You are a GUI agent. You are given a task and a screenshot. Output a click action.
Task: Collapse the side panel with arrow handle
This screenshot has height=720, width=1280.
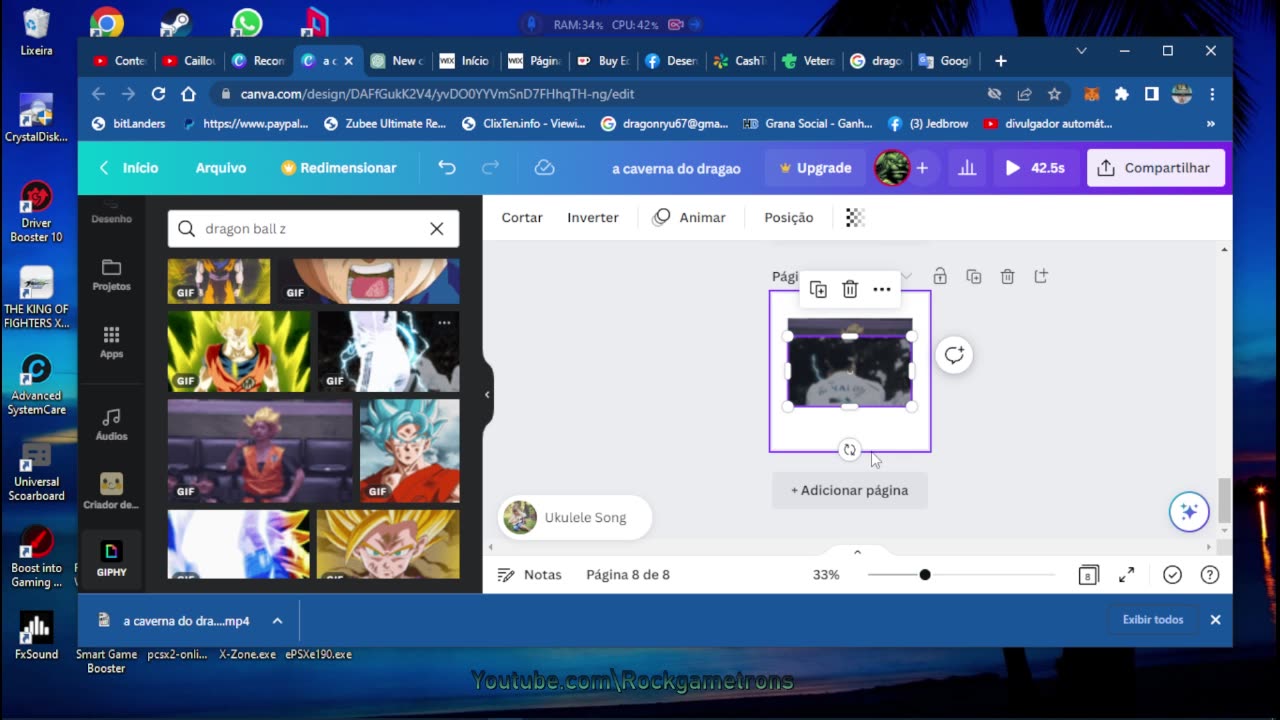(487, 395)
